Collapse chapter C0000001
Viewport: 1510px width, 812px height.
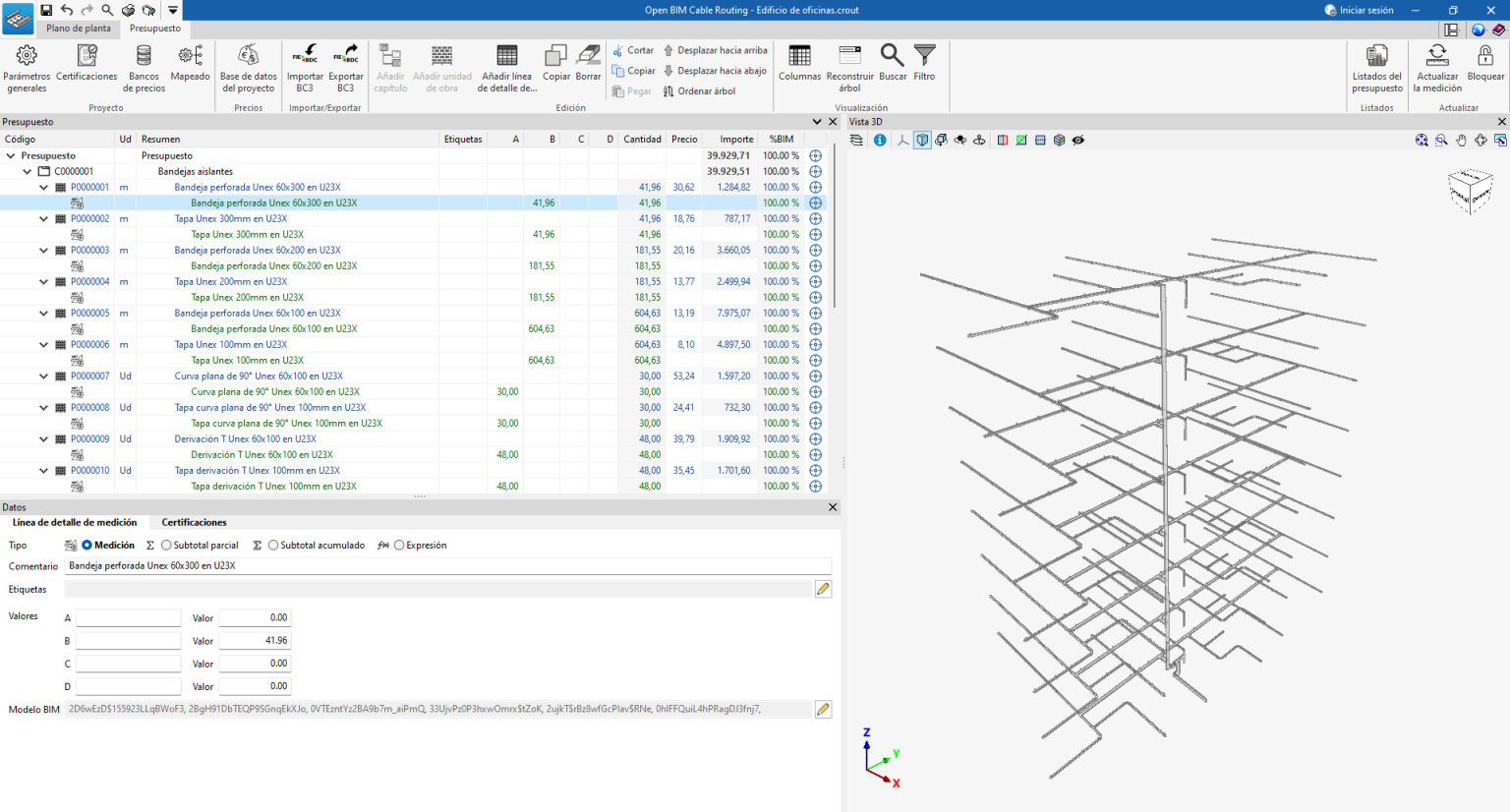[x=28, y=171]
